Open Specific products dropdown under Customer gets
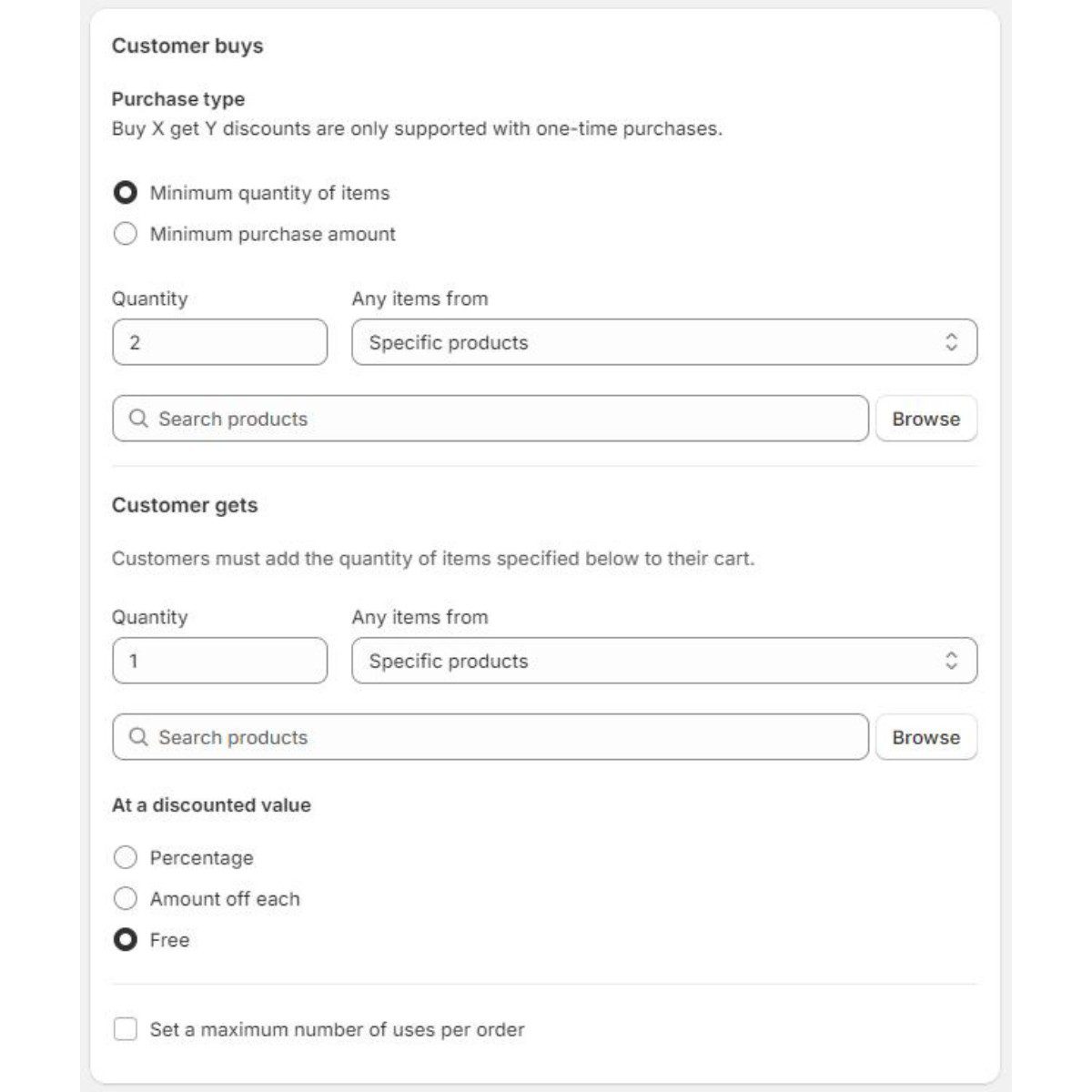 pos(637,661)
